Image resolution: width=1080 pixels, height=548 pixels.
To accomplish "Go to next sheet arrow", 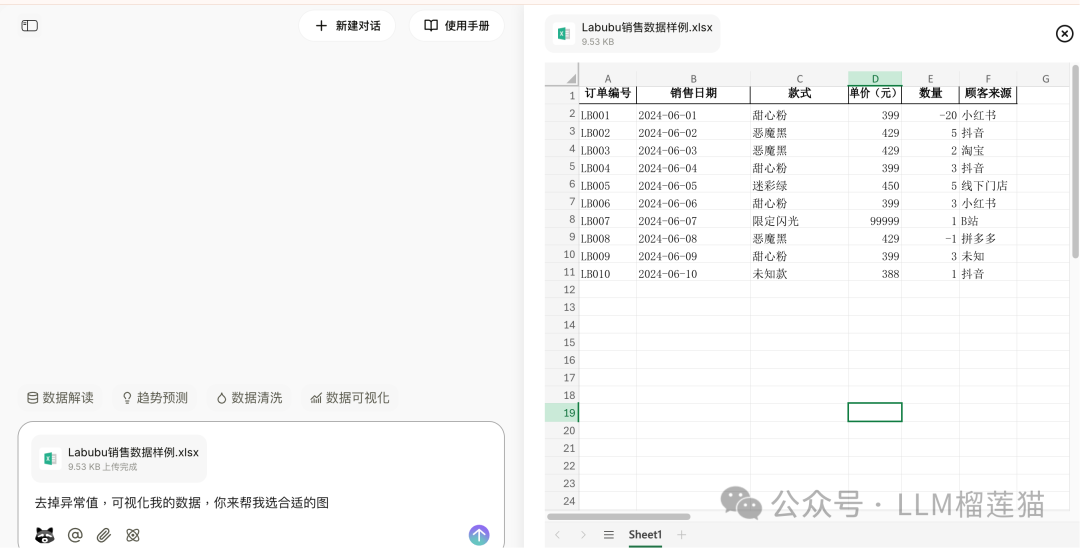I will 583,535.
